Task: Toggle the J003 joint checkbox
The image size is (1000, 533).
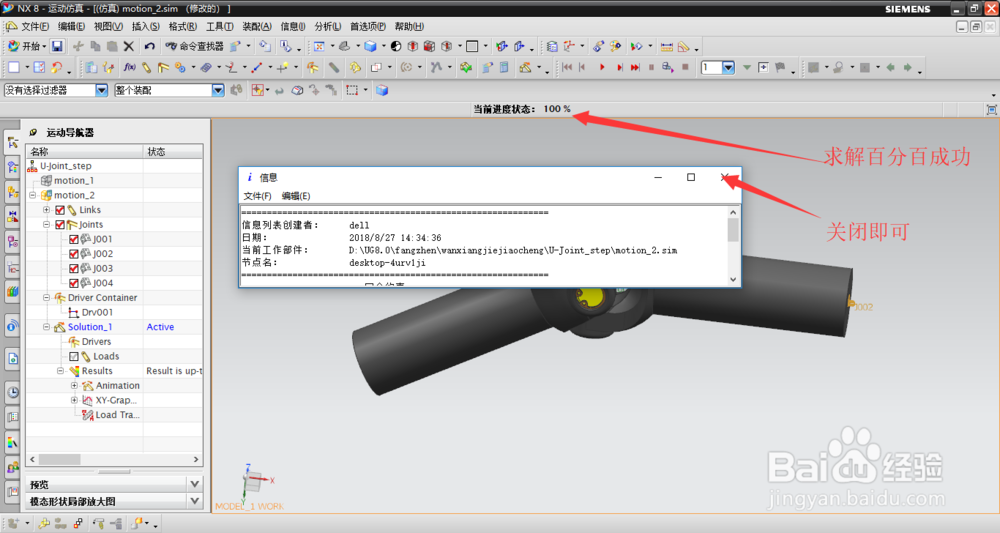Action: click(73, 269)
